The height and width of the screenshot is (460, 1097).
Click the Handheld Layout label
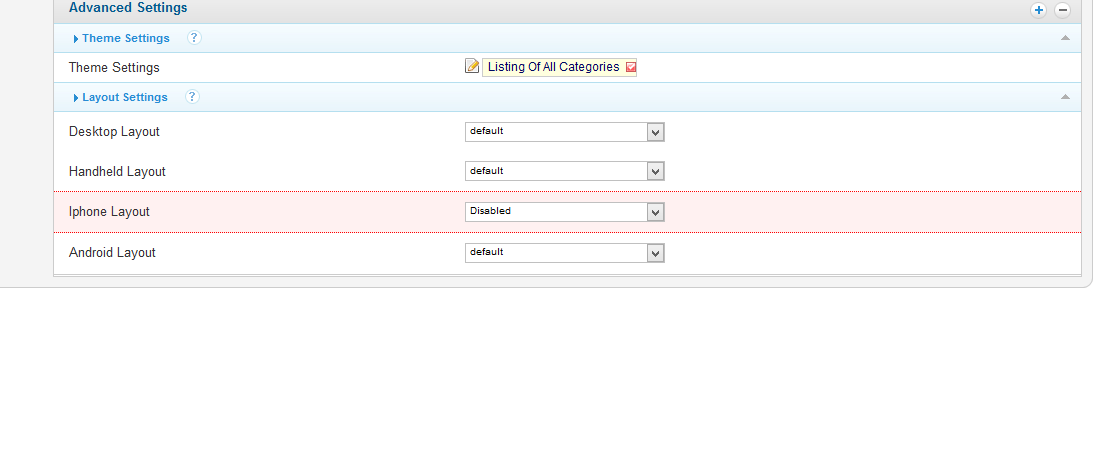(117, 171)
